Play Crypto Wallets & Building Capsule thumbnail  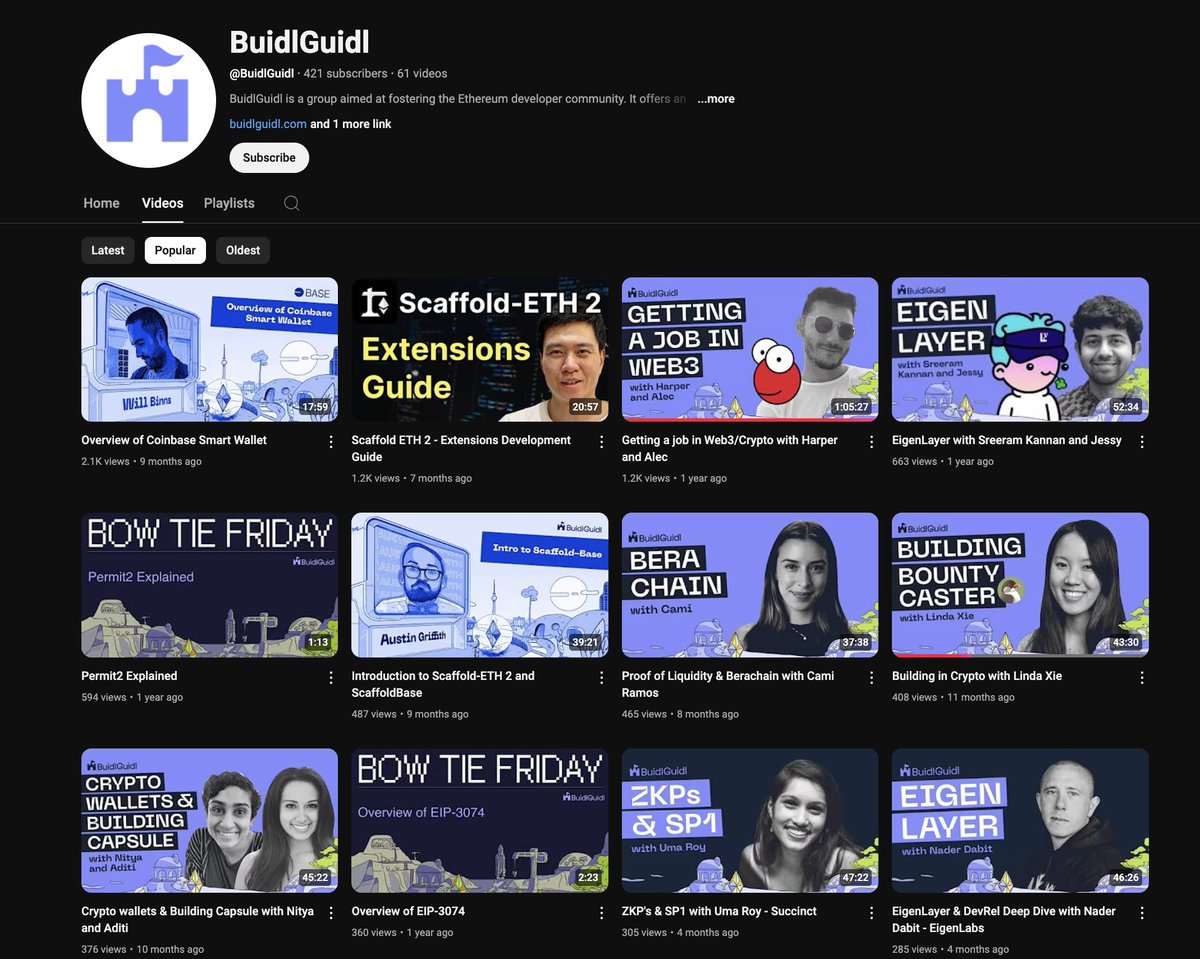click(x=209, y=820)
